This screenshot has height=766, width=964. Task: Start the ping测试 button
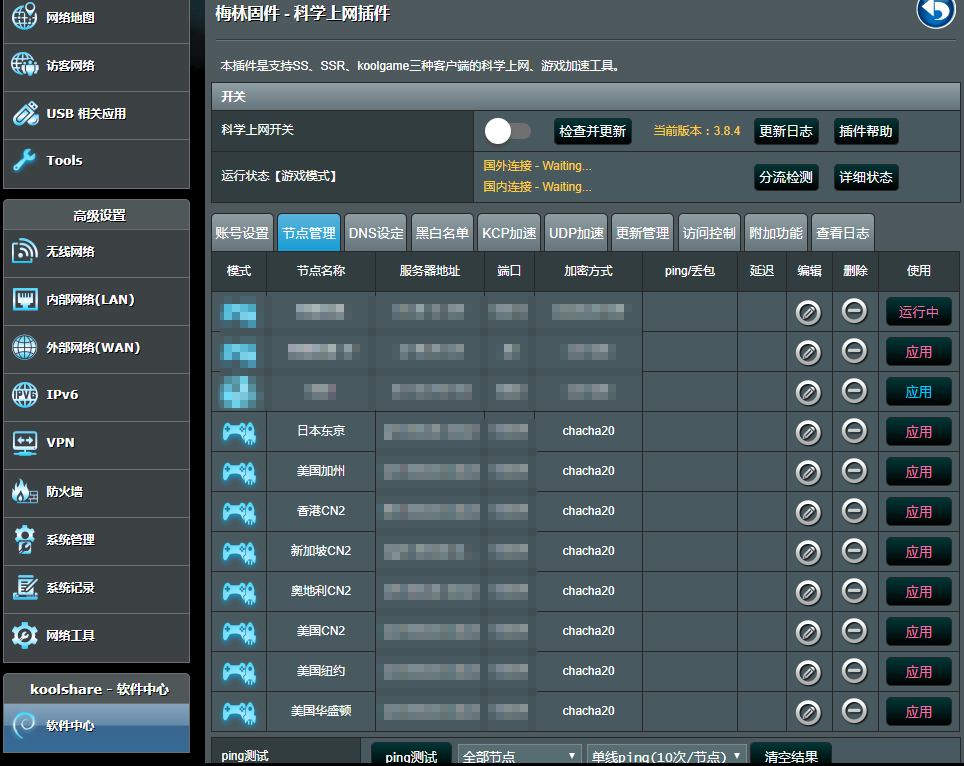coord(411,756)
